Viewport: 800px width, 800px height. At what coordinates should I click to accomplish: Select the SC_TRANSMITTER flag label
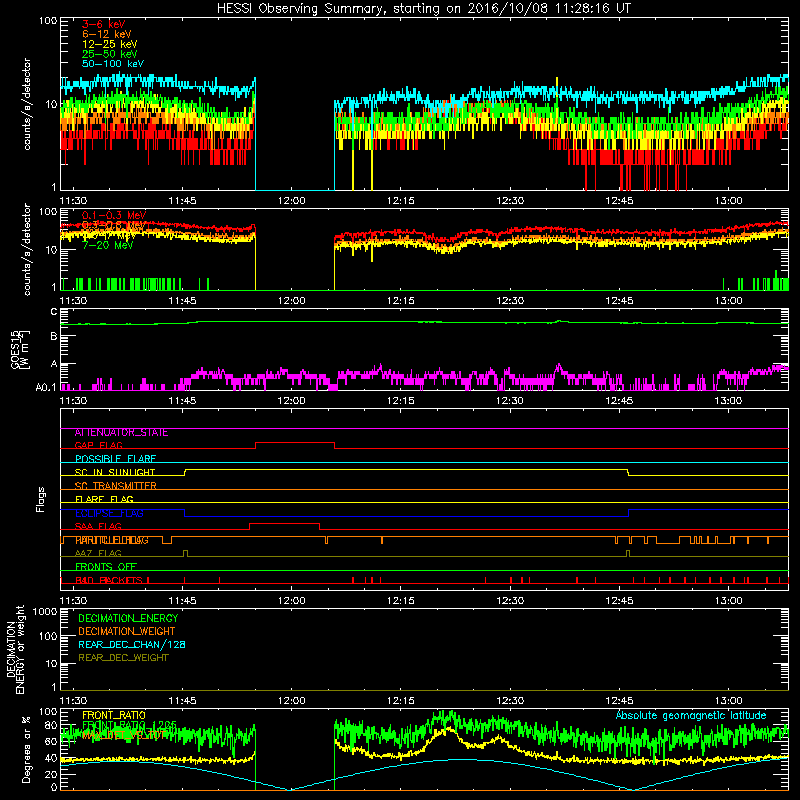tap(116, 486)
